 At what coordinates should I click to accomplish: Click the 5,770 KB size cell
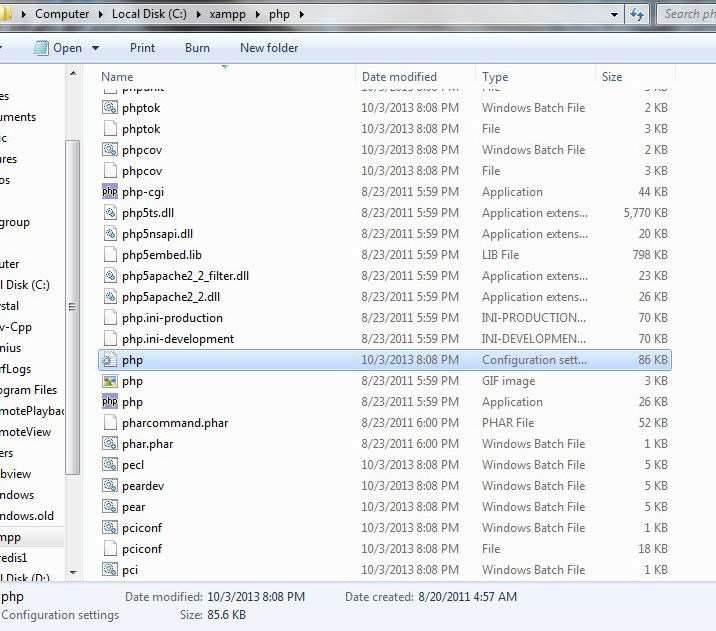[x=645, y=213]
